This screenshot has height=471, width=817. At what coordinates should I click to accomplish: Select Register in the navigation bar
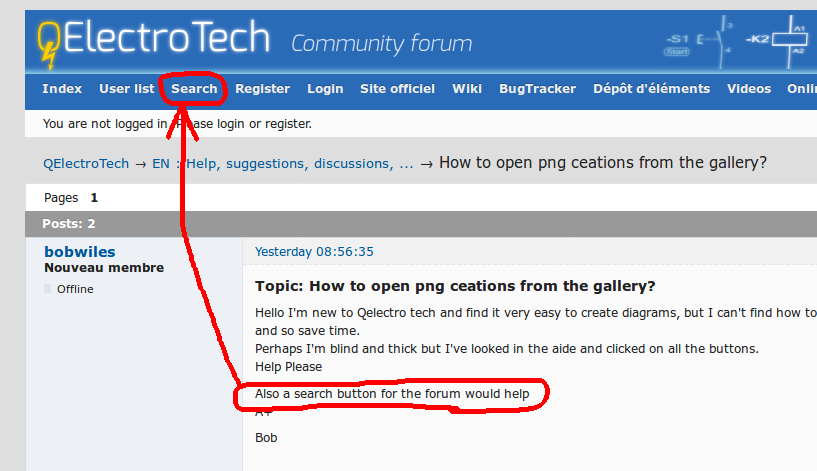[x=262, y=89]
